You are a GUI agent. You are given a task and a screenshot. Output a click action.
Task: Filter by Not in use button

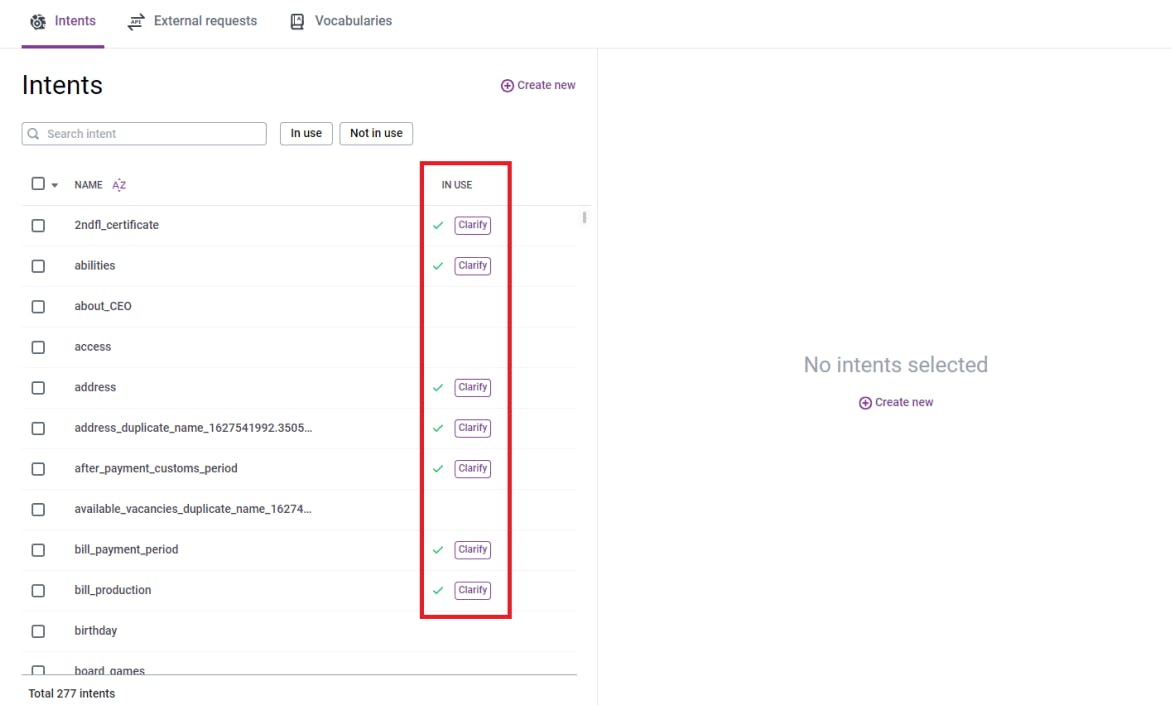376,133
